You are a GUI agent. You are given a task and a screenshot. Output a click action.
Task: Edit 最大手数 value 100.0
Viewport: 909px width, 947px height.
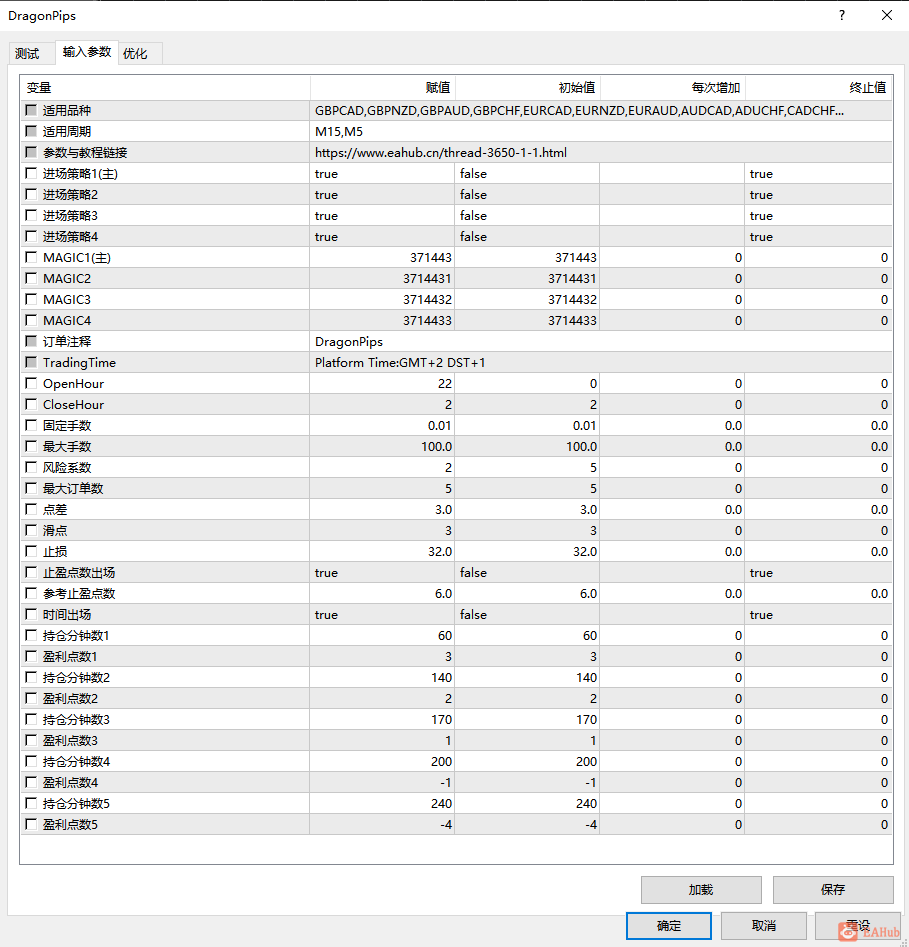tap(382, 446)
